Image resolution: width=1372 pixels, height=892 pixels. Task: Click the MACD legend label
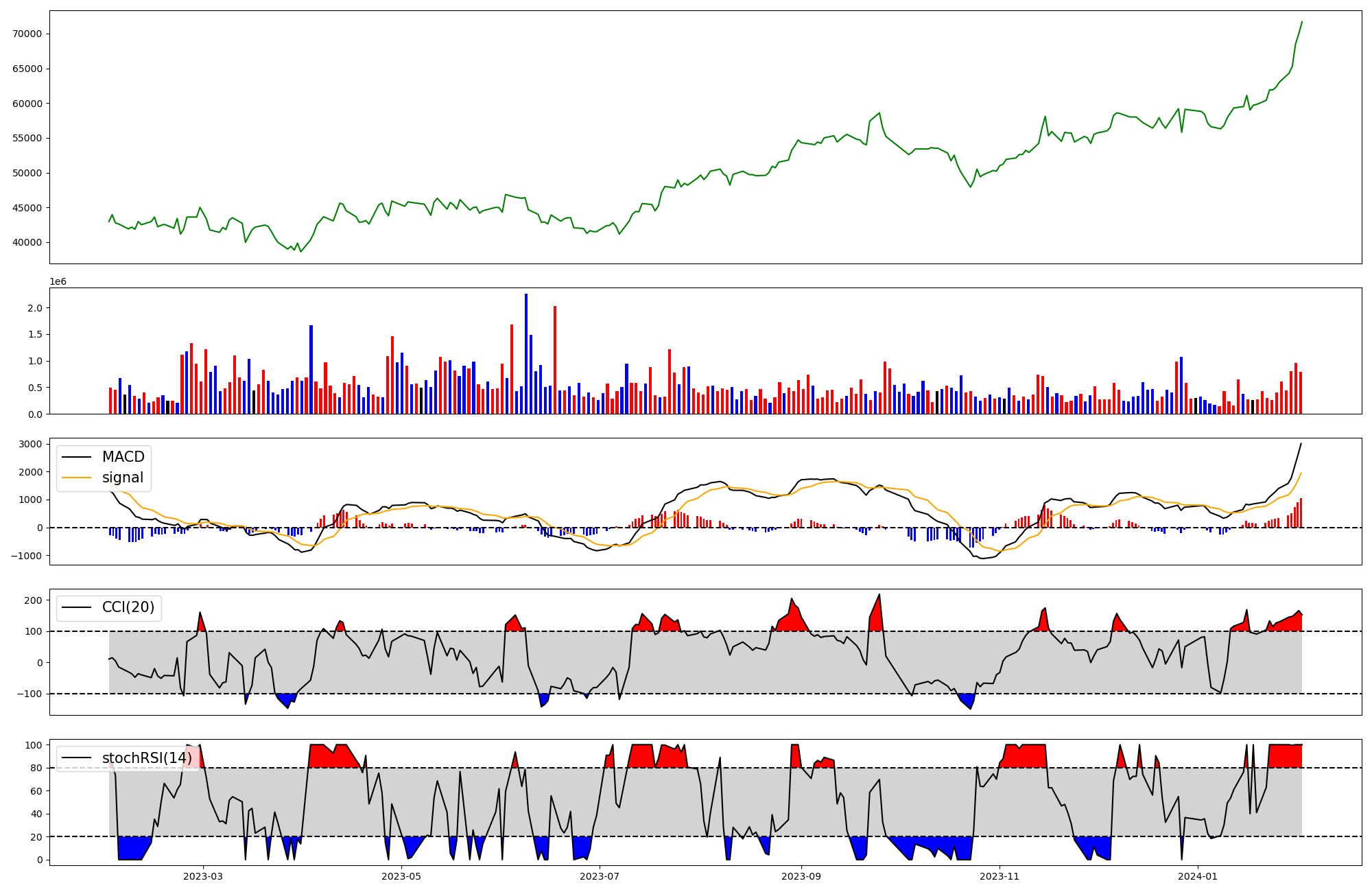(x=123, y=457)
